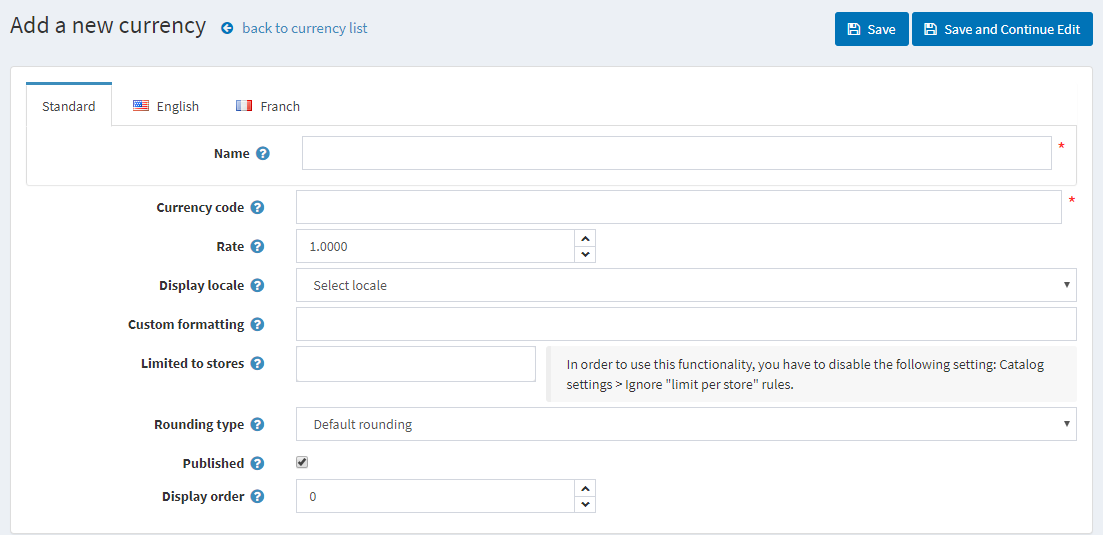Focus the Currency code text field
Screen dimensions: 1103x535
point(678,207)
